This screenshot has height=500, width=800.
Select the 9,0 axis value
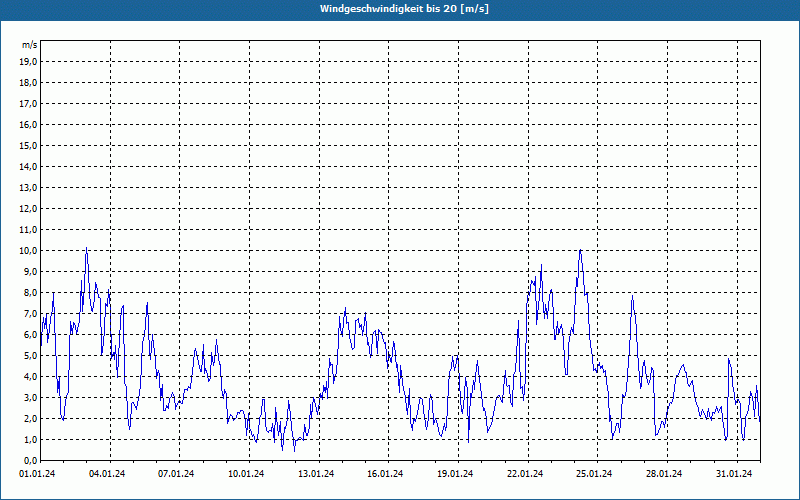[x=30, y=271]
